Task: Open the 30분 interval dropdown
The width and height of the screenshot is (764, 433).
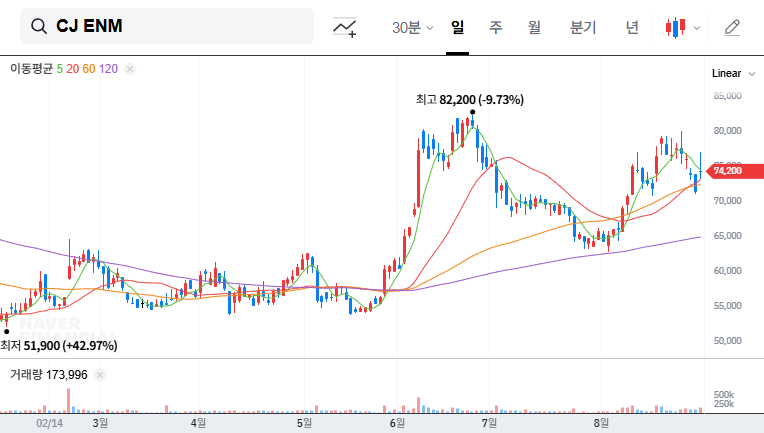Action: point(412,28)
